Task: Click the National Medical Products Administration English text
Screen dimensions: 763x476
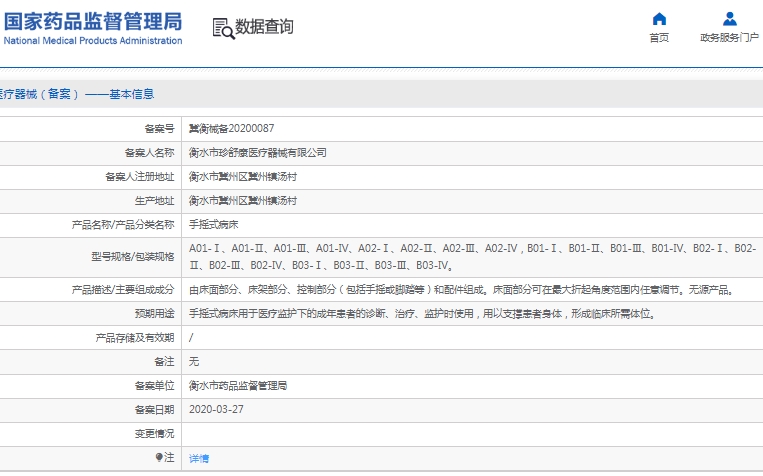Action: (93, 41)
